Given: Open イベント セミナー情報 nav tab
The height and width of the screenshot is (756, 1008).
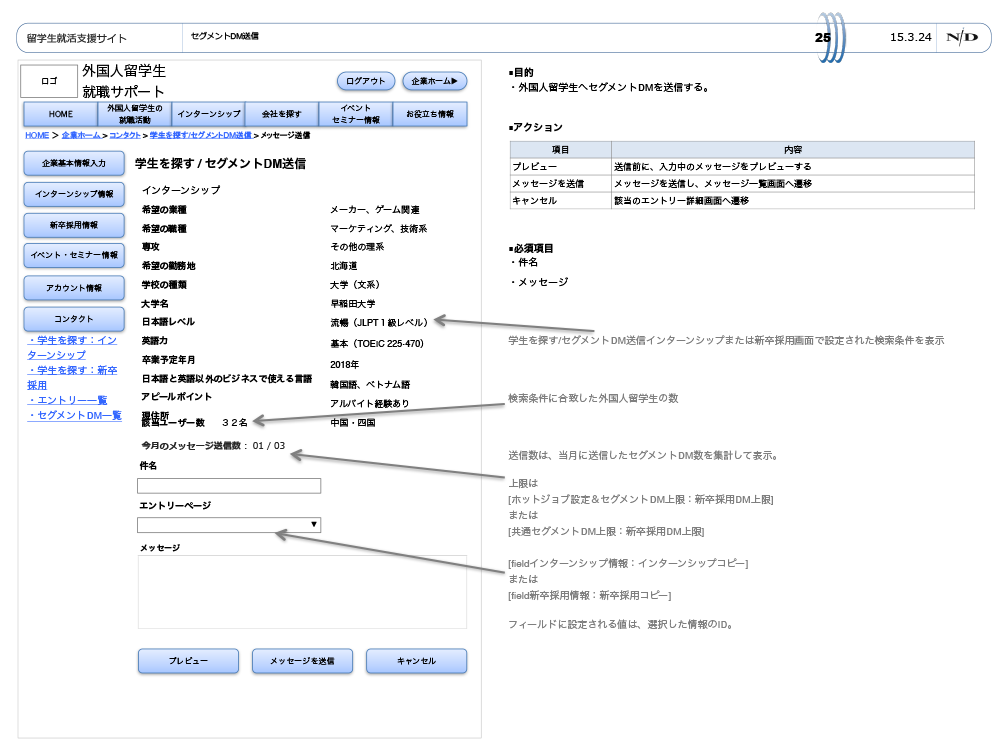Looking at the screenshot, I should [356, 114].
